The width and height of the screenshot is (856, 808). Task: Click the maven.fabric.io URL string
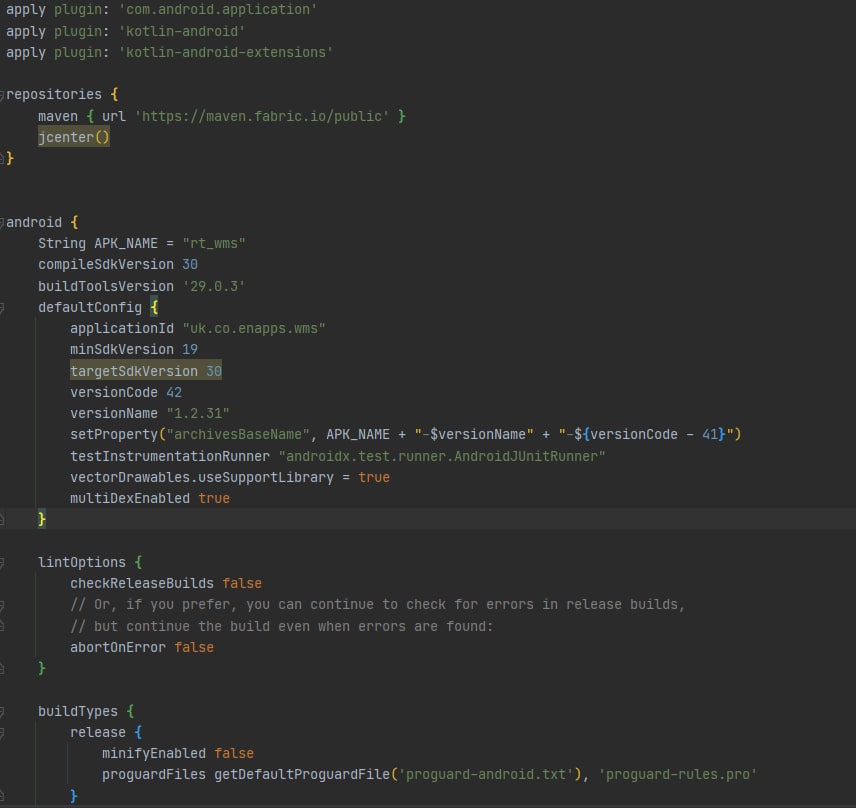pos(262,116)
